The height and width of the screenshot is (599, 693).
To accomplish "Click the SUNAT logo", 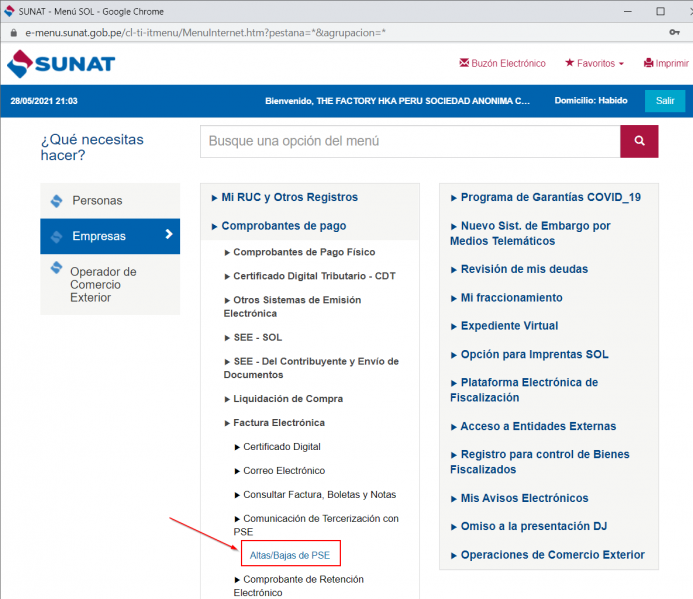I will click(61, 64).
